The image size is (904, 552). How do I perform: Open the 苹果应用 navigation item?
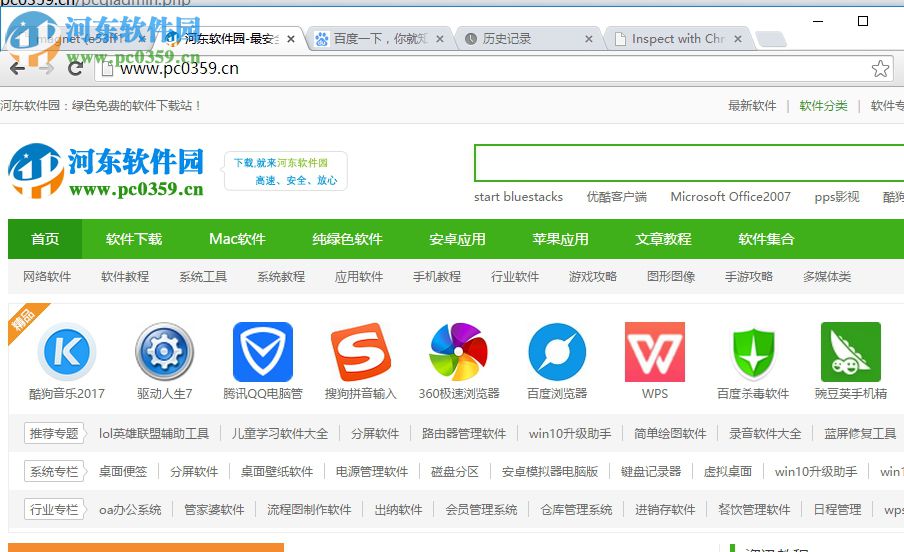point(560,239)
